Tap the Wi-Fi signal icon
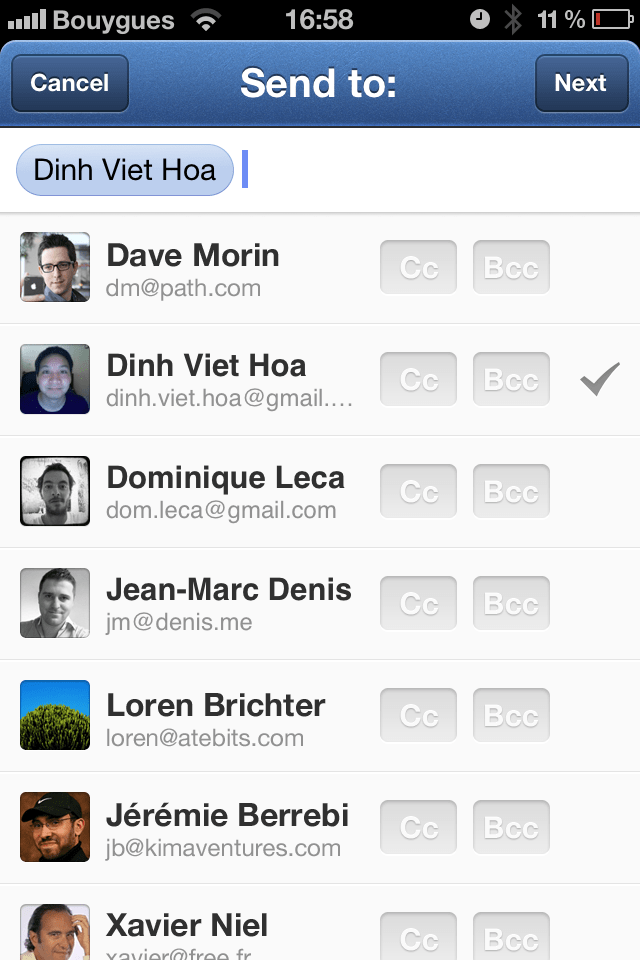This screenshot has width=640, height=960. click(207, 19)
